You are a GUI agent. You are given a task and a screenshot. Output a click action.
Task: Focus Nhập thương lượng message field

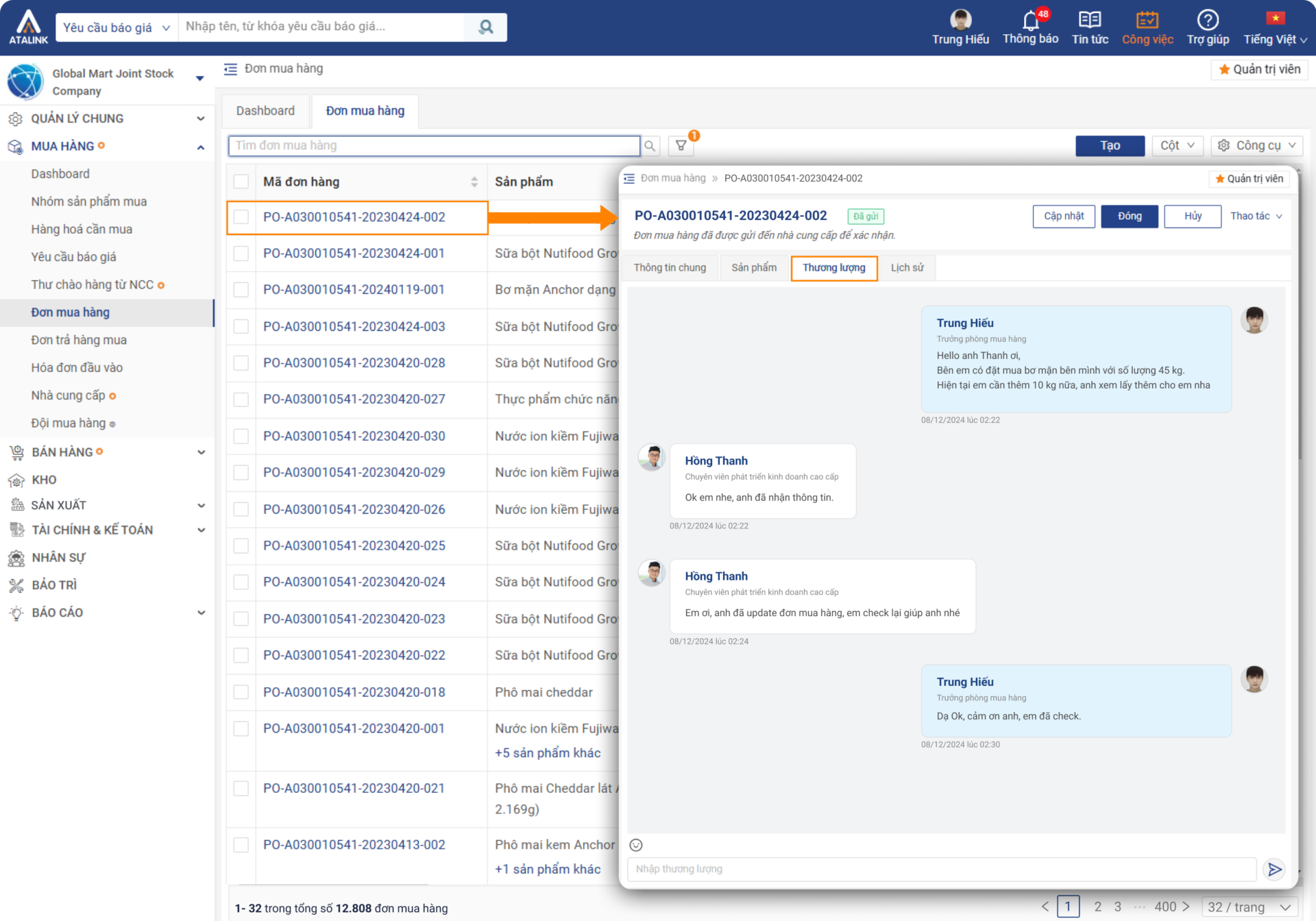pos(942,870)
